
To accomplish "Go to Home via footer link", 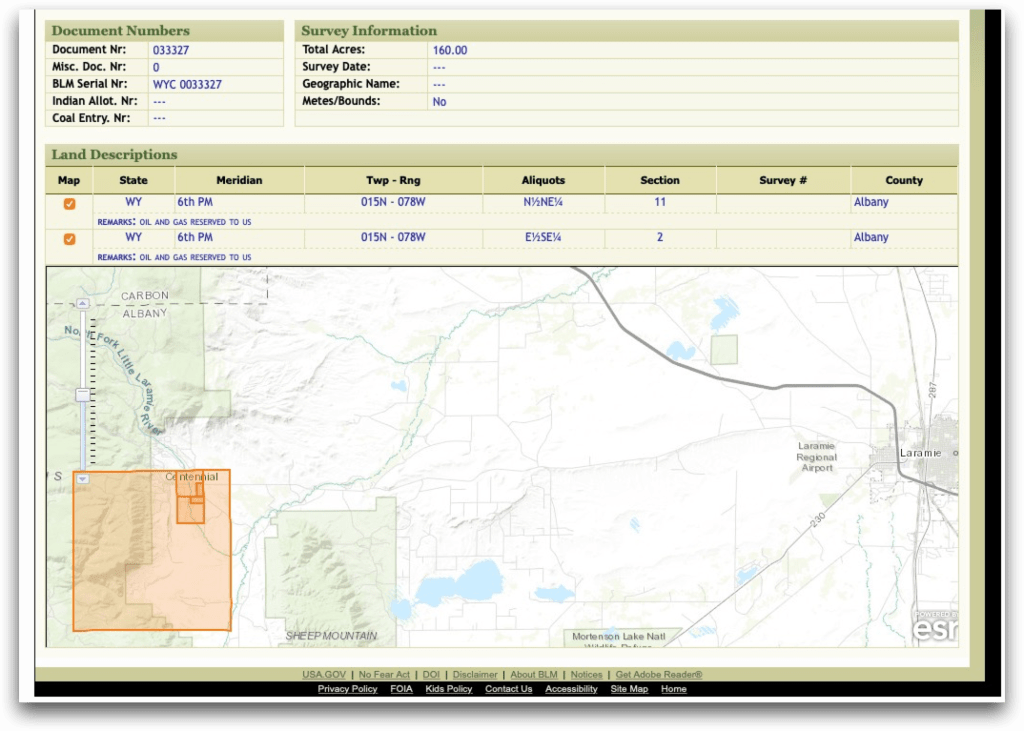I will tap(673, 689).
